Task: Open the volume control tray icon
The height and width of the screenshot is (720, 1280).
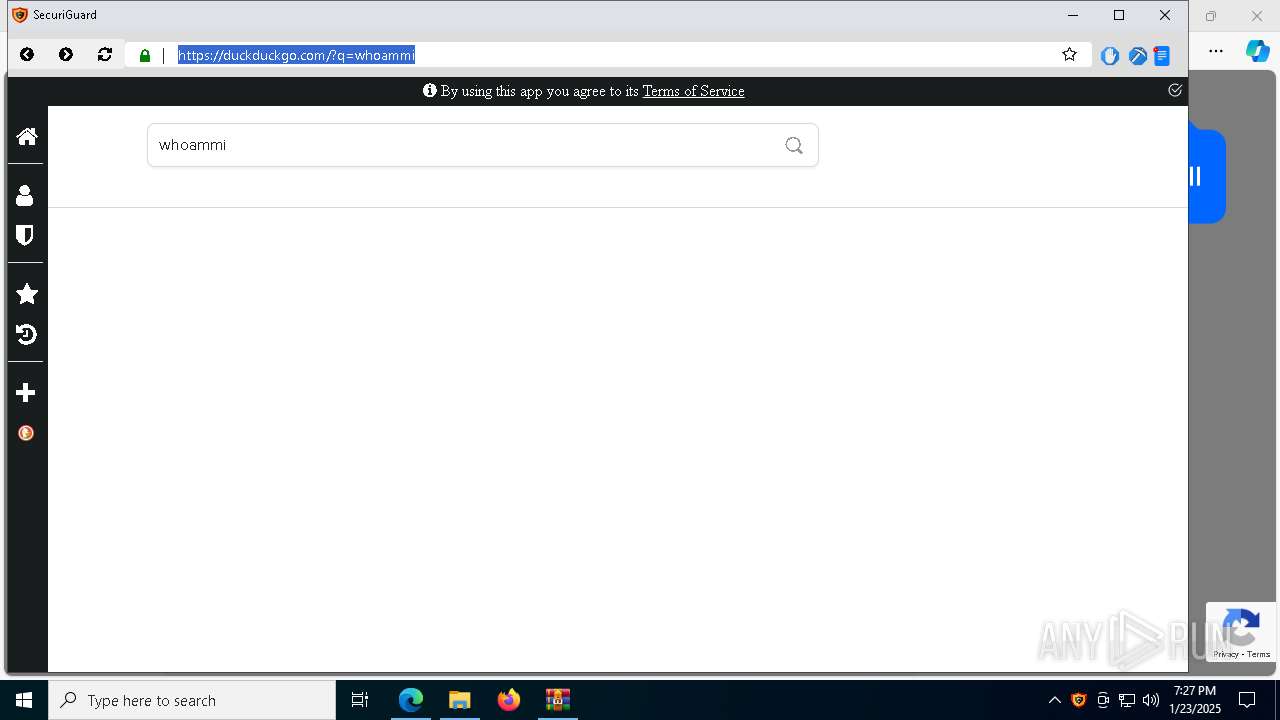Action: pos(1151,700)
